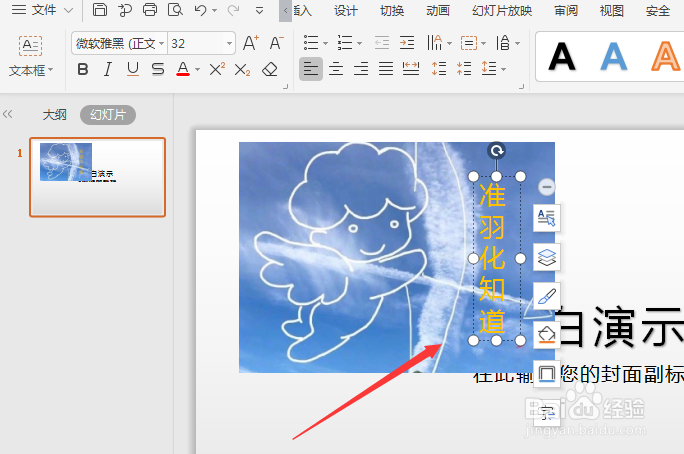Click the Save icon in quick access bar

tap(100, 10)
